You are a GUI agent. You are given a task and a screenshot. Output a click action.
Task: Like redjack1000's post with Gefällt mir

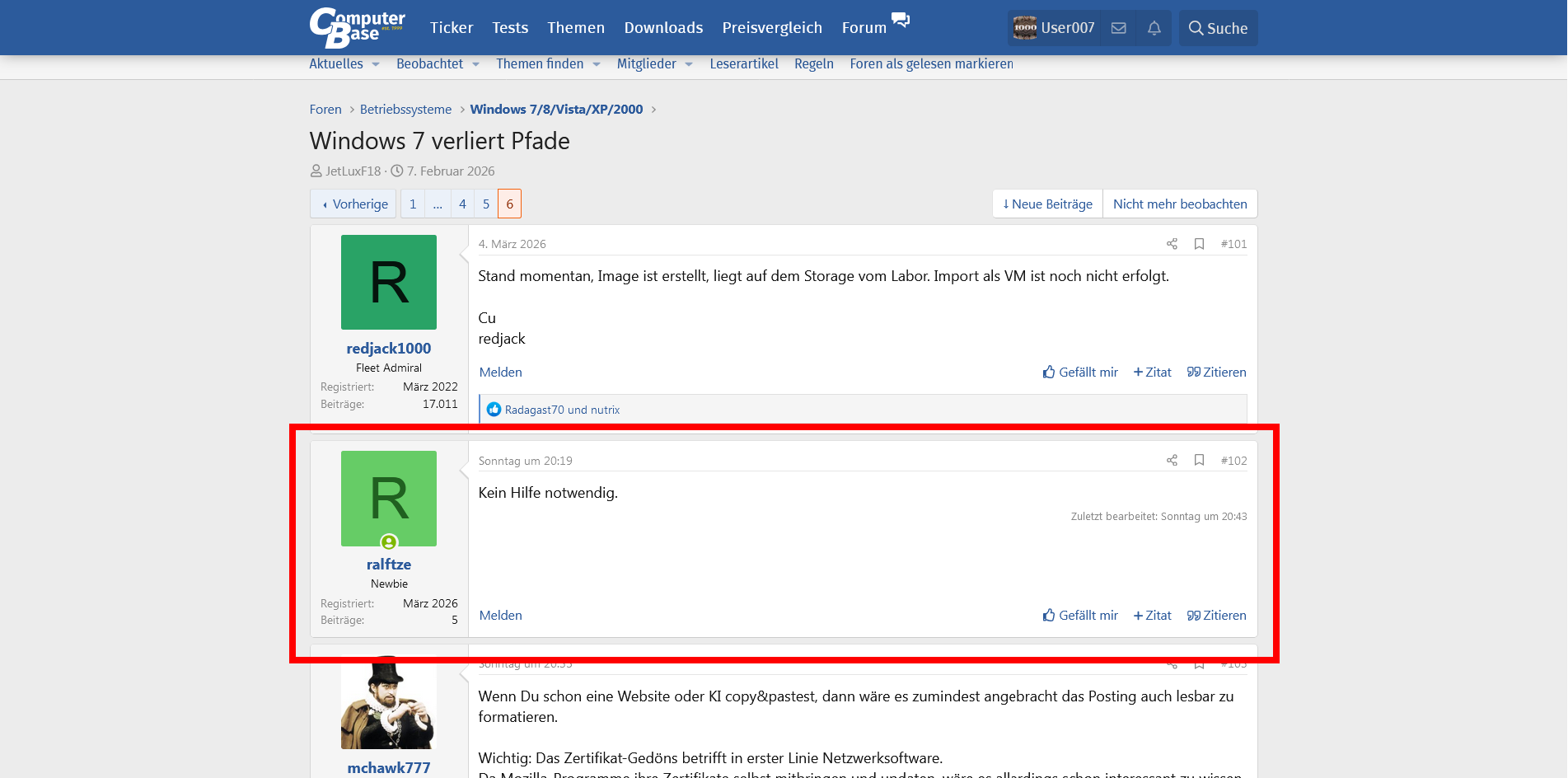(1079, 372)
